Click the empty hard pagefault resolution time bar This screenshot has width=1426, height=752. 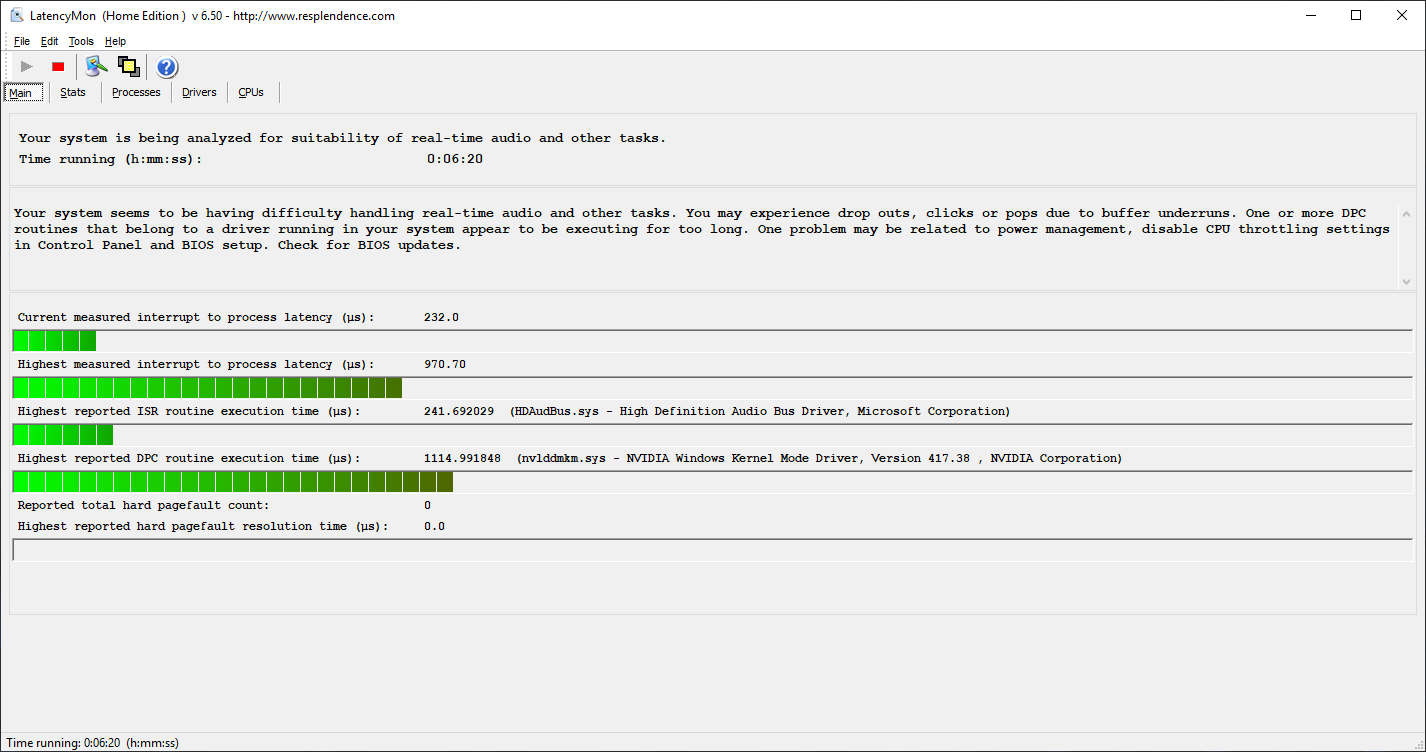pos(713,550)
